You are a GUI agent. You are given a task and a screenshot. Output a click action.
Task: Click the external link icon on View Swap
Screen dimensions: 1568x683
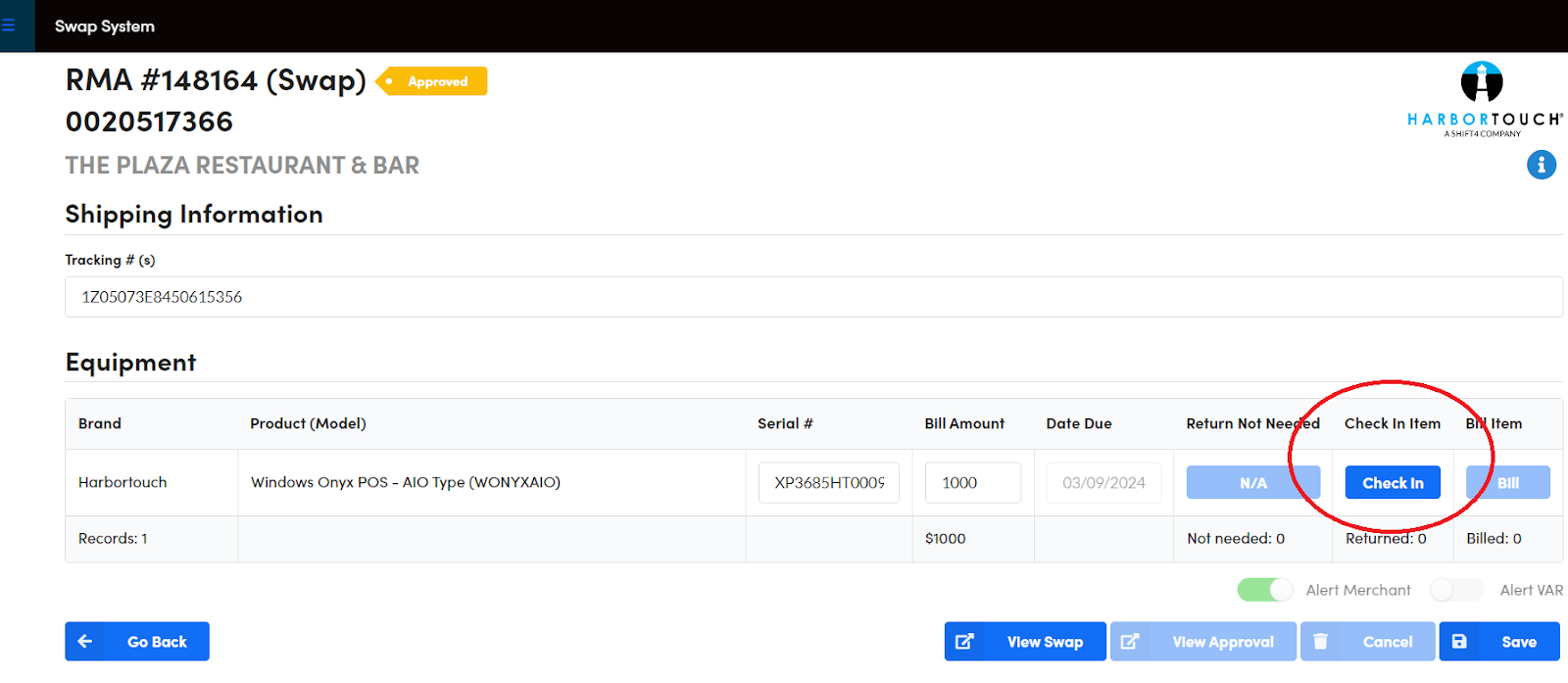click(964, 642)
